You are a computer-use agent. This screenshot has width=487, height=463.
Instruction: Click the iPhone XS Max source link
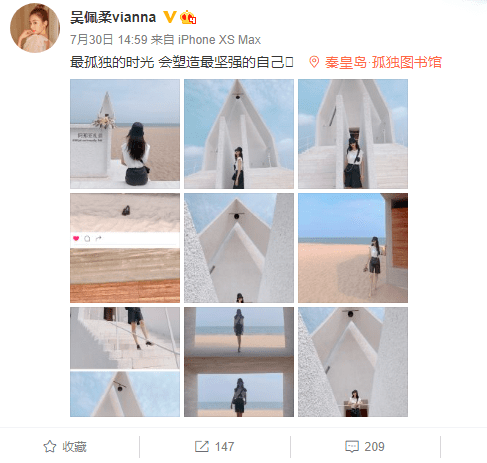219,40
